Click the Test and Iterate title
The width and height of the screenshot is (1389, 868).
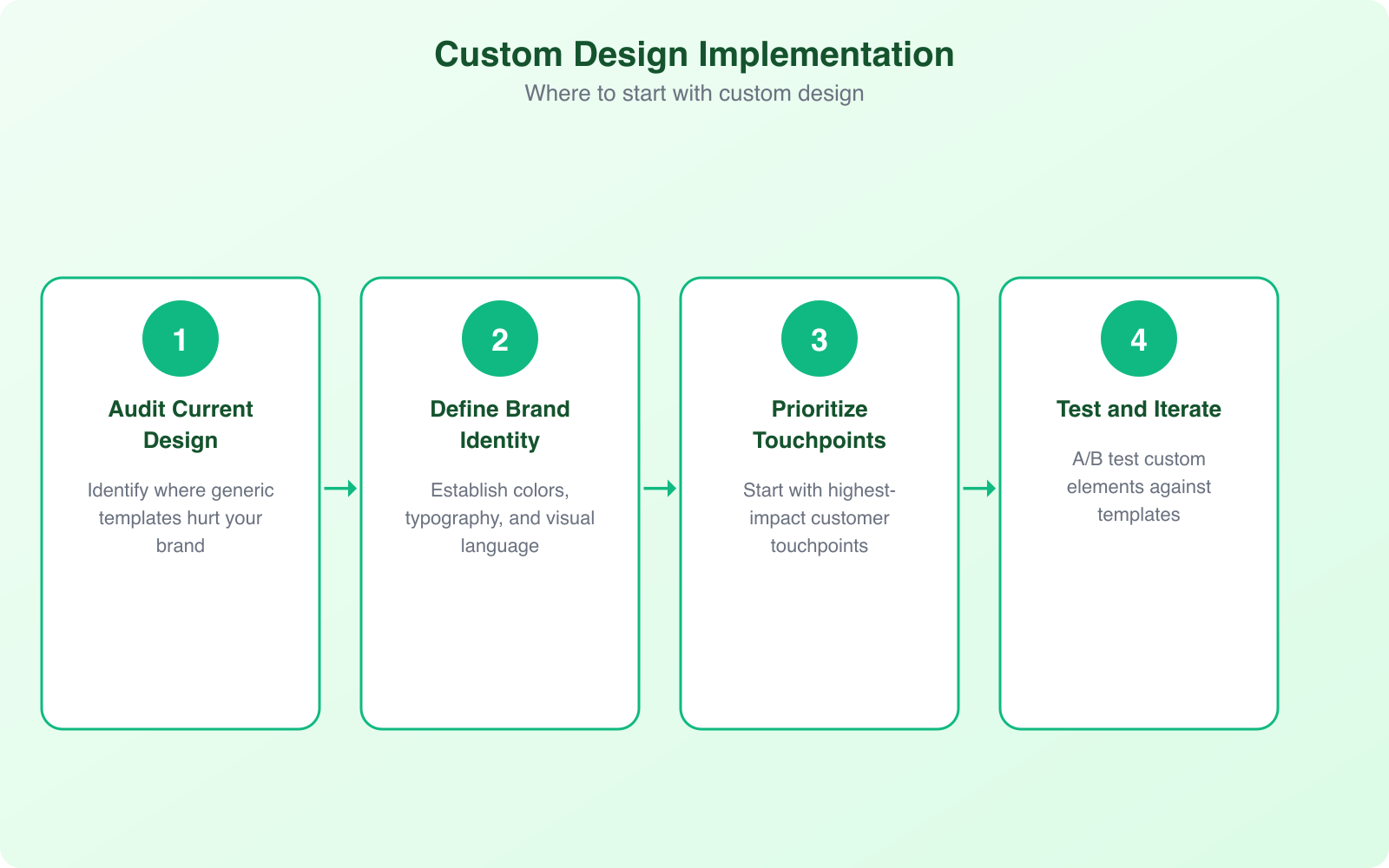1138,409
